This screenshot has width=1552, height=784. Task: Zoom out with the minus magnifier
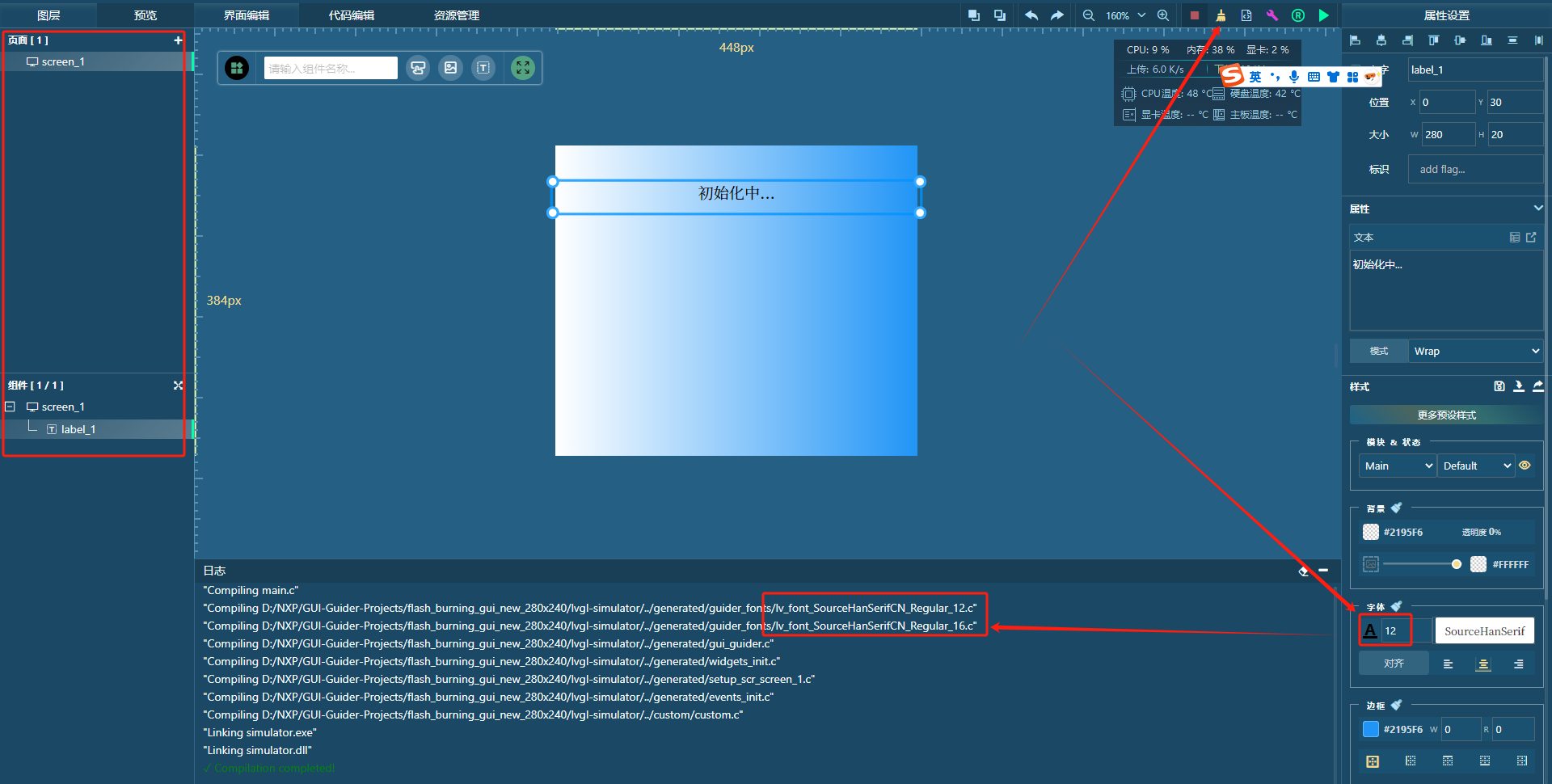point(1089,15)
